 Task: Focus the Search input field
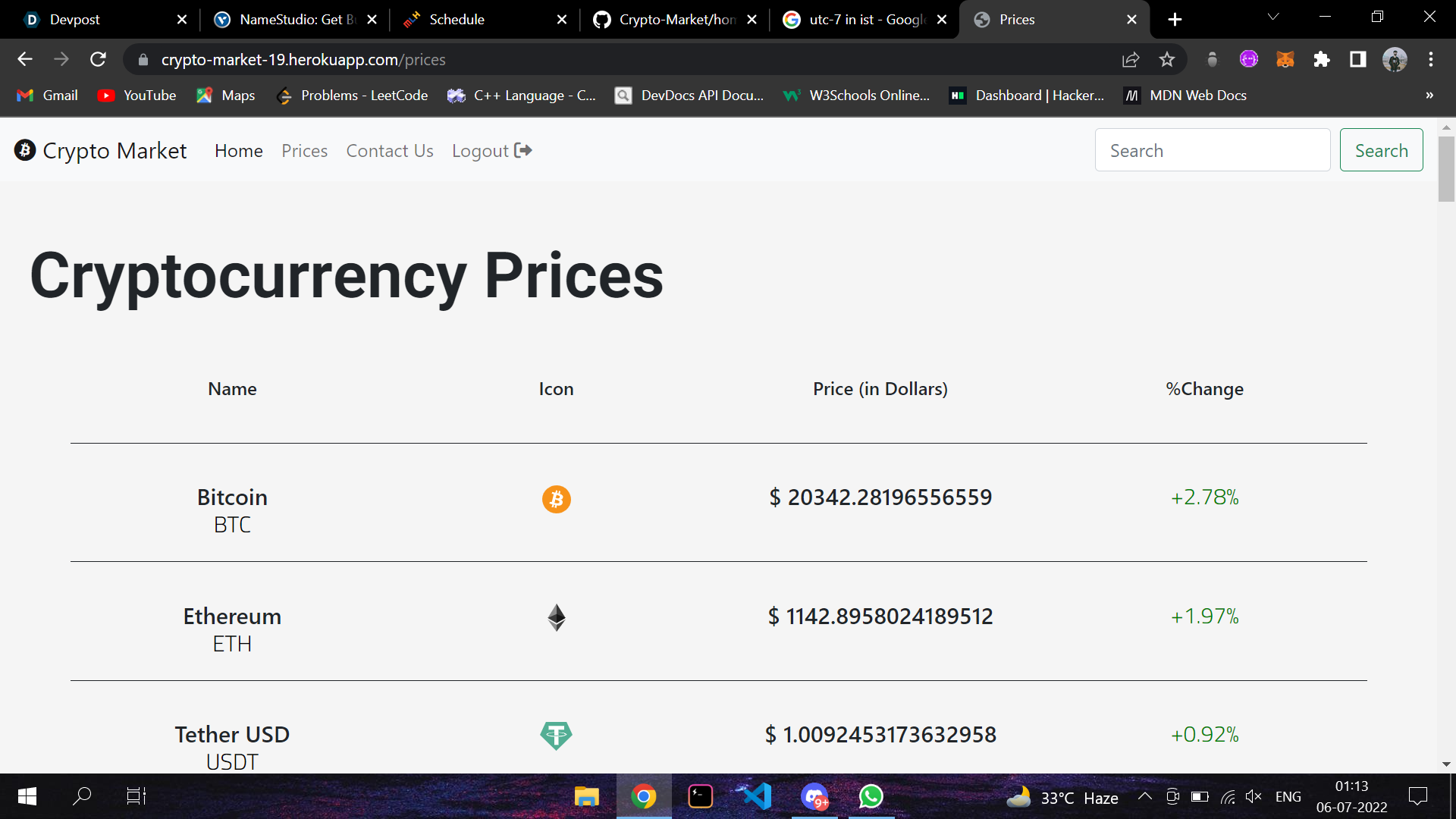pos(1212,150)
